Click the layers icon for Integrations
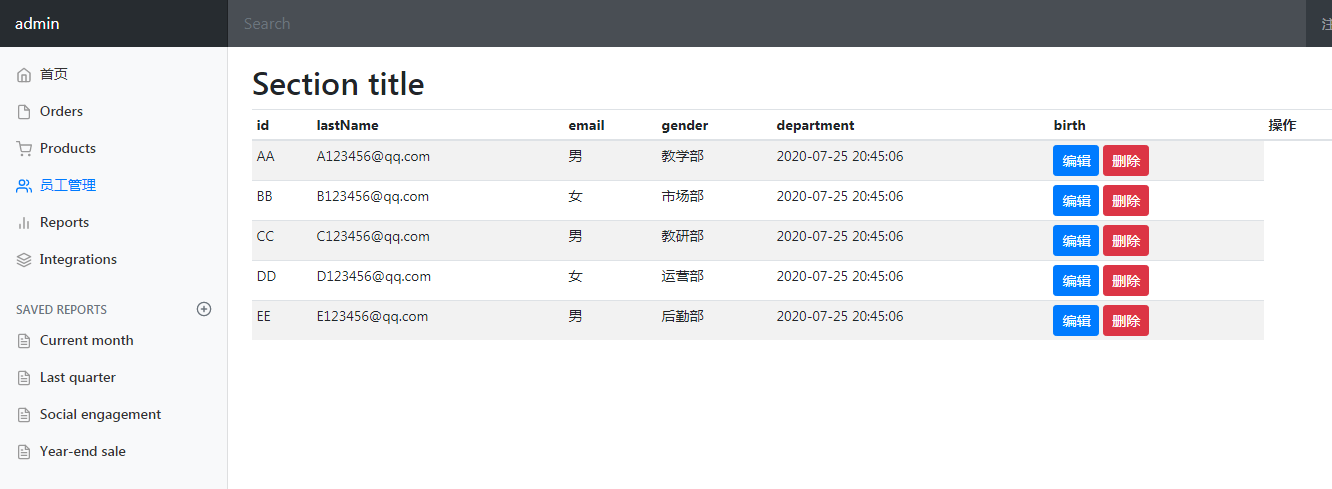 point(24,260)
